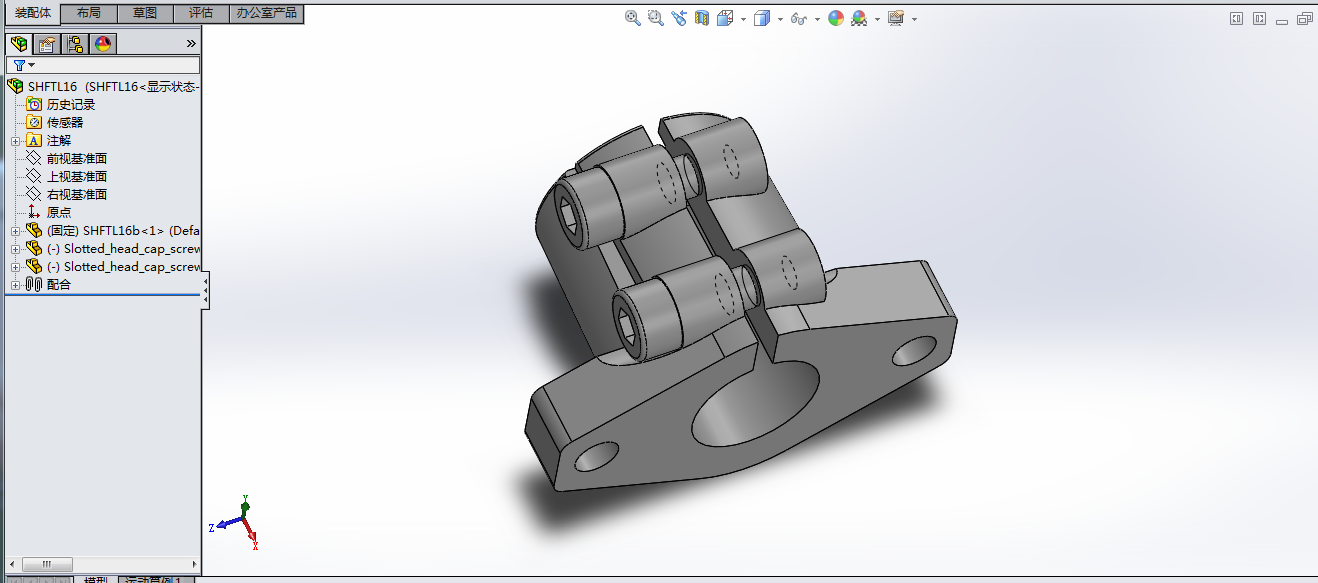
Task: Click the tree panel horizontal scrollbar right arrow
Action: point(194,564)
